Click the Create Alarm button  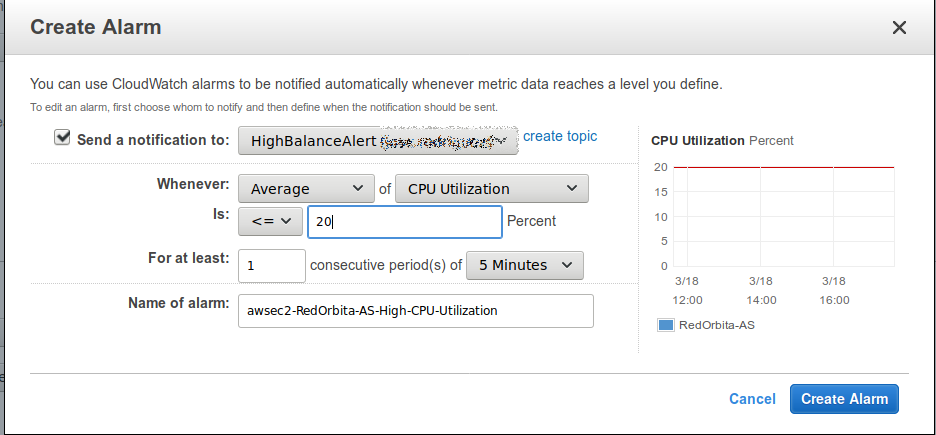pyautogui.click(x=844, y=398)
